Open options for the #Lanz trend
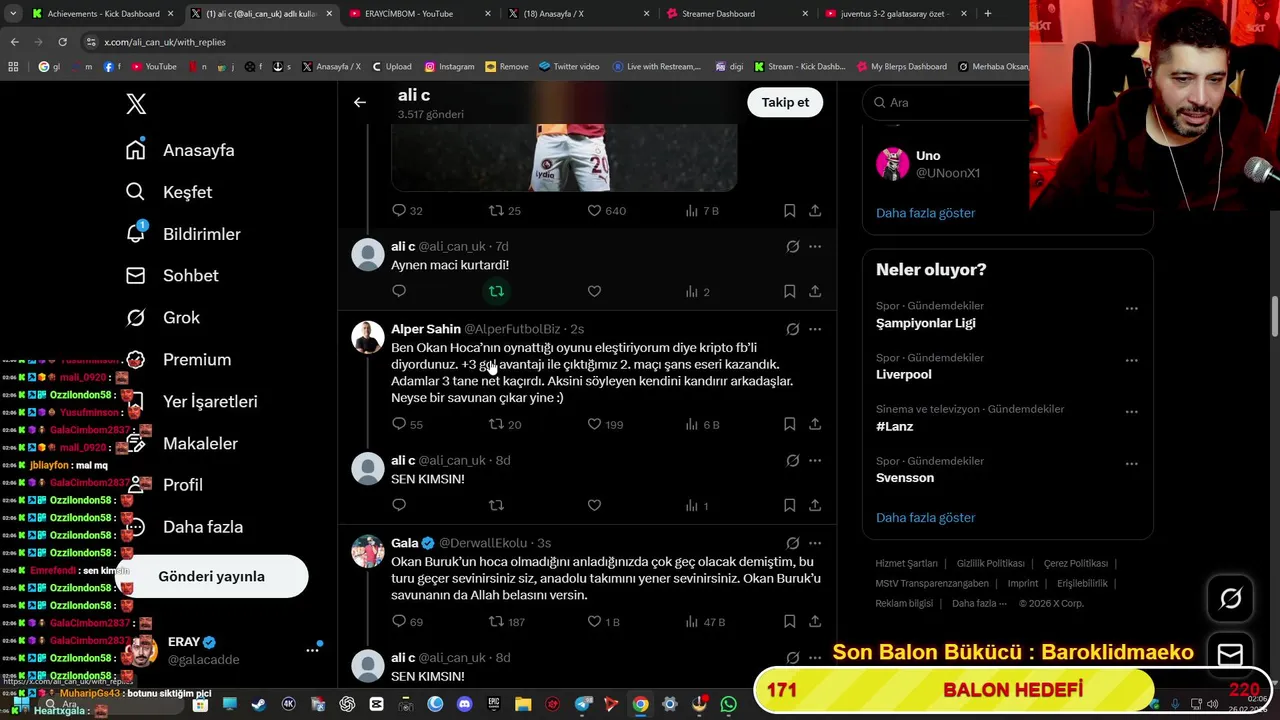 coord(1131,412)
